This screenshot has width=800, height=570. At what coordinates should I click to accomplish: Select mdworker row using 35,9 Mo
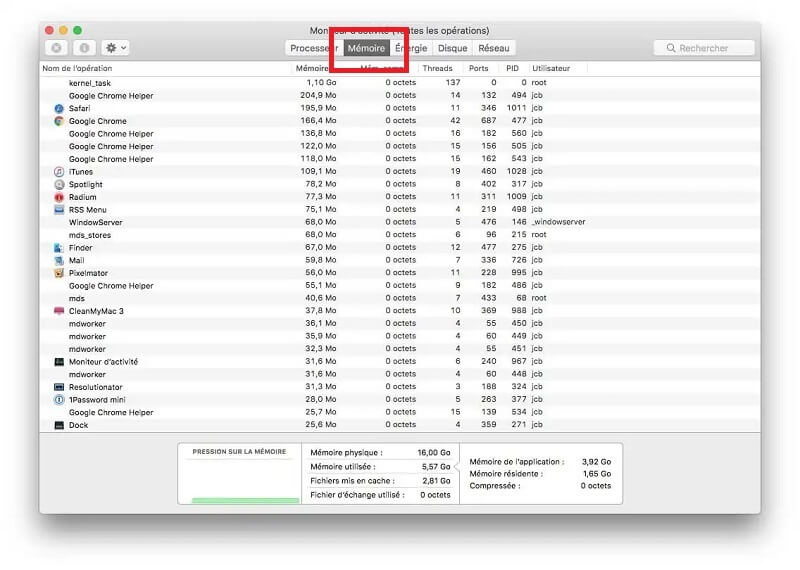[x=399, y=336]
